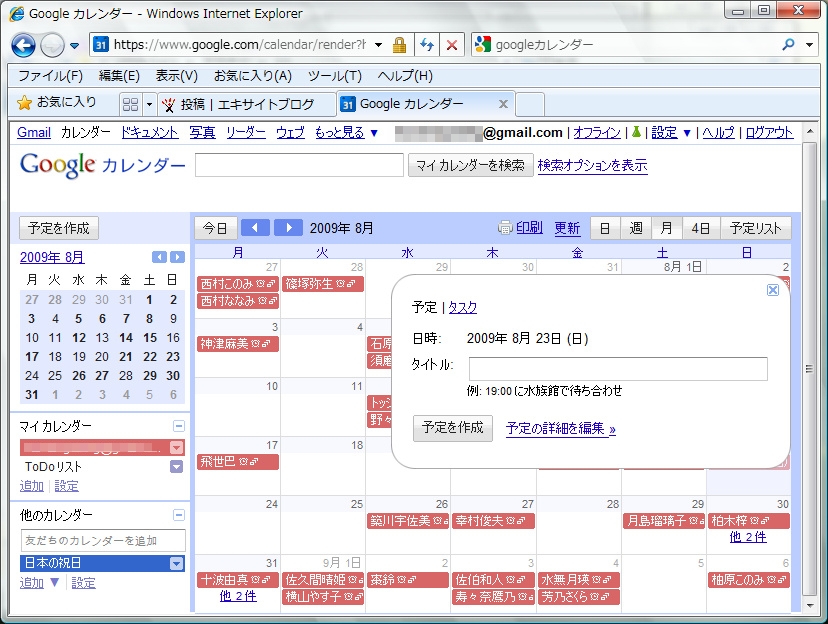This screenshot has width=828, height=624.
Task: Collapse the 他のカレンダー section
Action: (x=179, y=515)
